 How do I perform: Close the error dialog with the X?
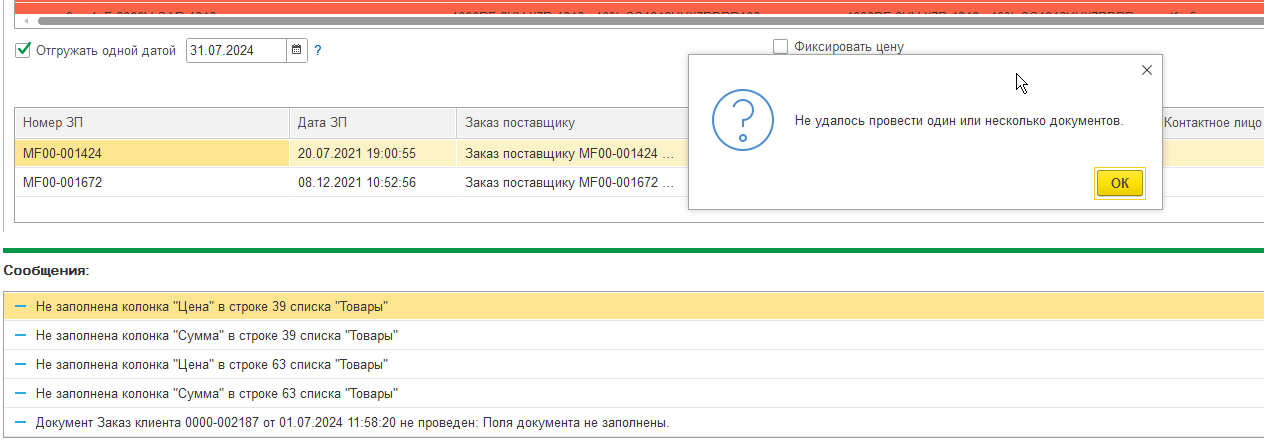point(1147,70)
